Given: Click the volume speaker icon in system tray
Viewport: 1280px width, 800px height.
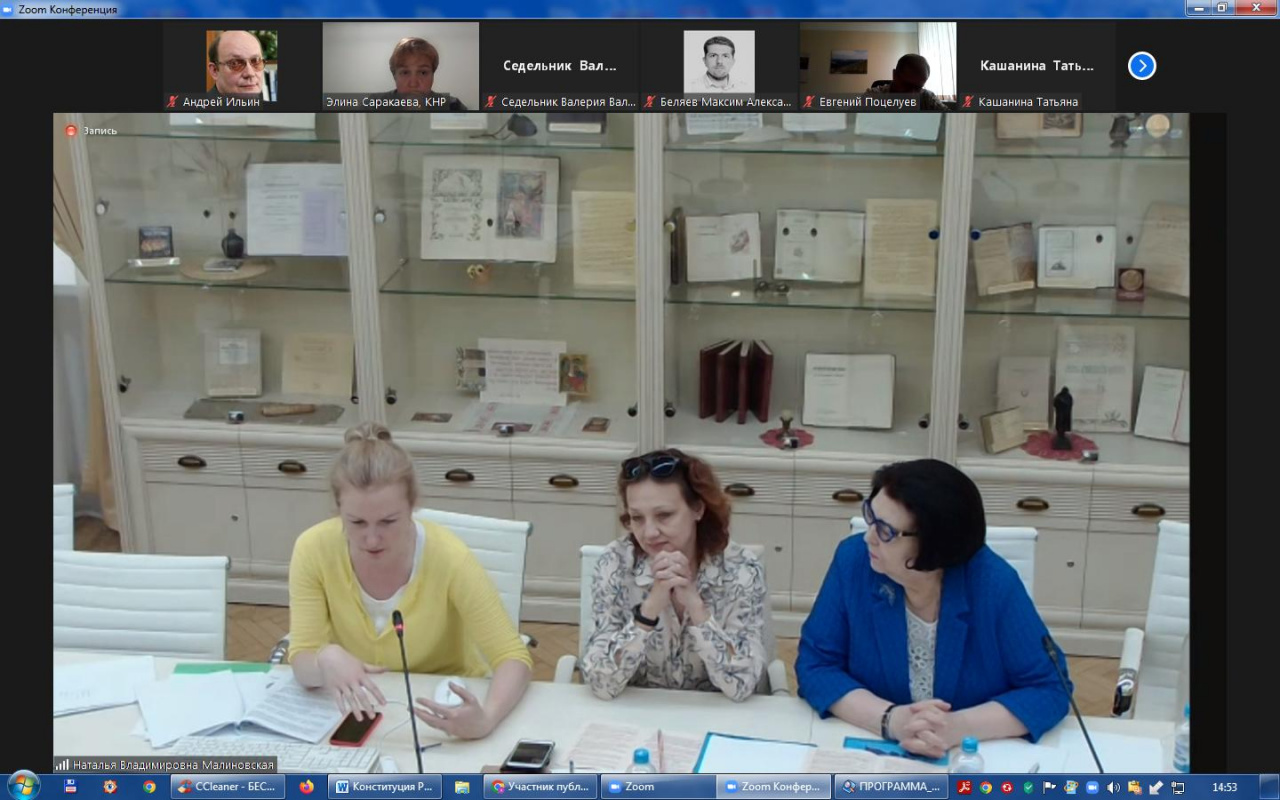Looking at the screenshot, I should 1113,787.
